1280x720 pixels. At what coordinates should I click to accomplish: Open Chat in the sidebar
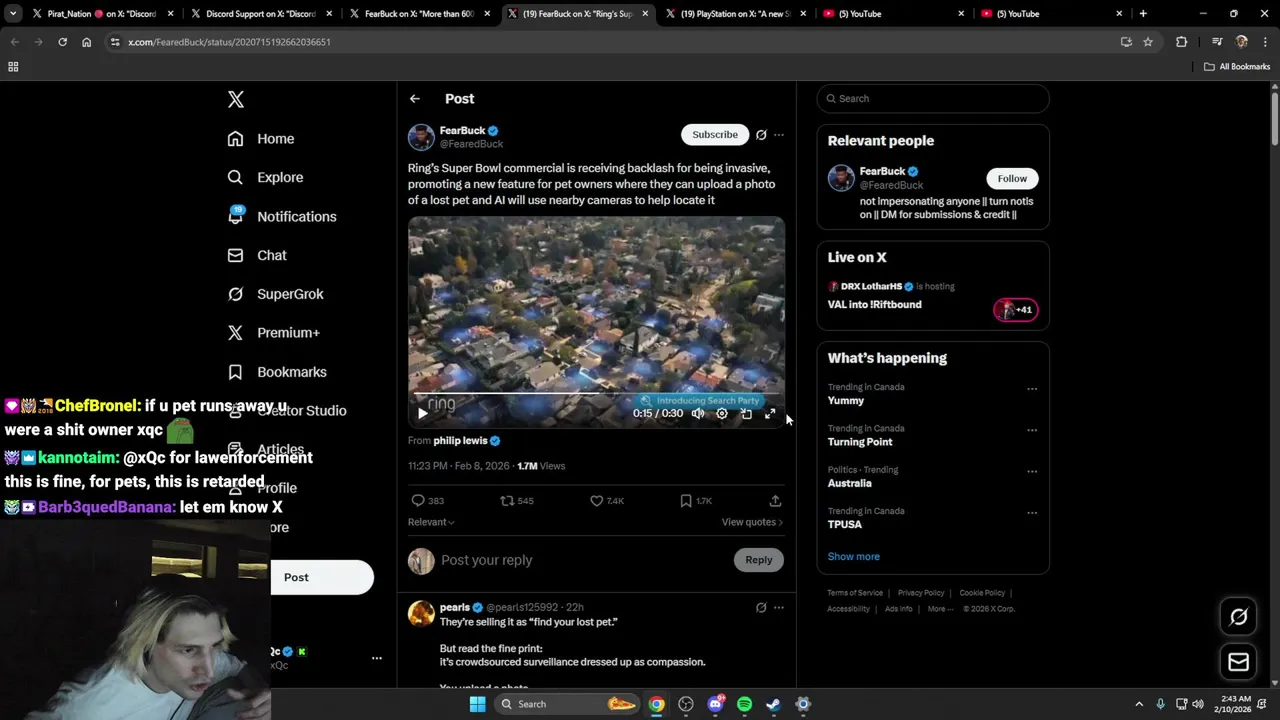(256, 255)
